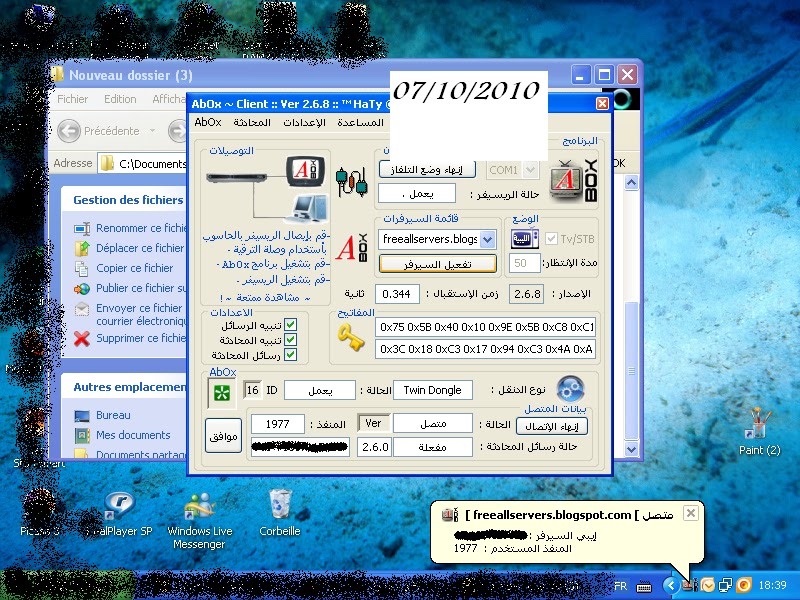This screenshot has height=600, width=800.
Task: Click the Explorer scrollbar down arrow
Action: pos(631,449)
